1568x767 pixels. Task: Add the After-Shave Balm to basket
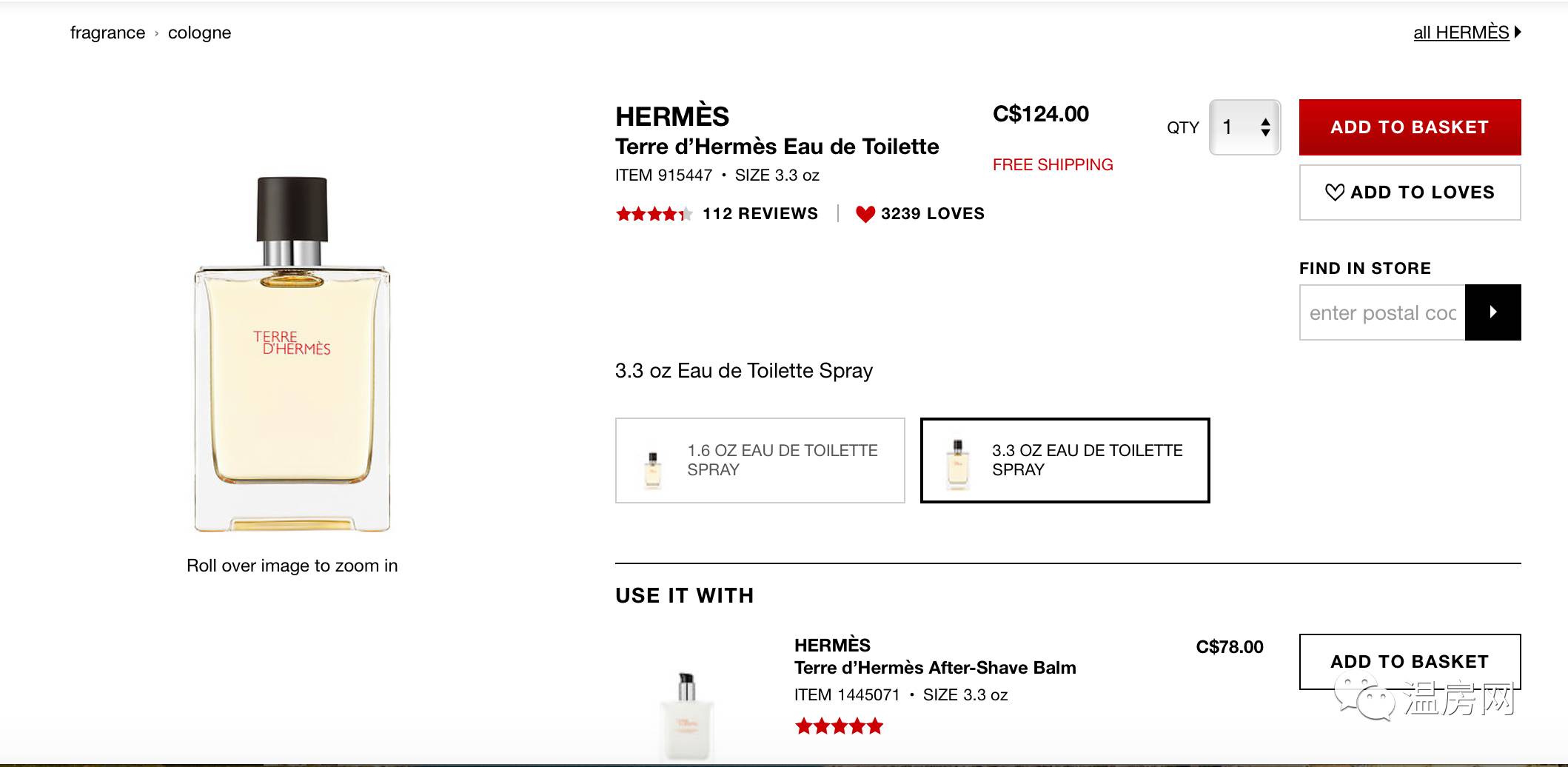[x=1410, y=661]
